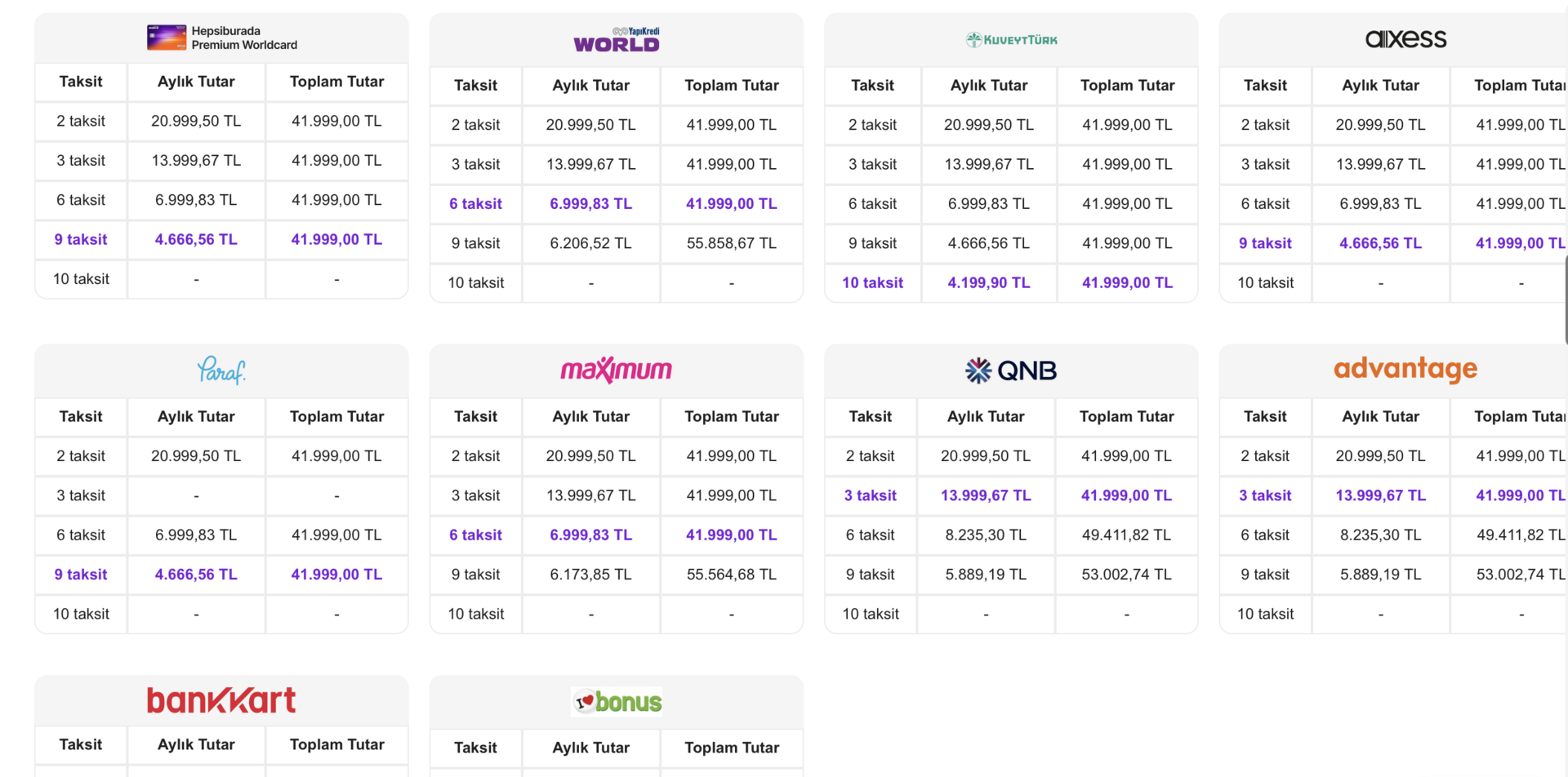1568x777 pixels.
Task: Select highlighted 3 taksit in QNB table
Action: click(x=870, y=495)
